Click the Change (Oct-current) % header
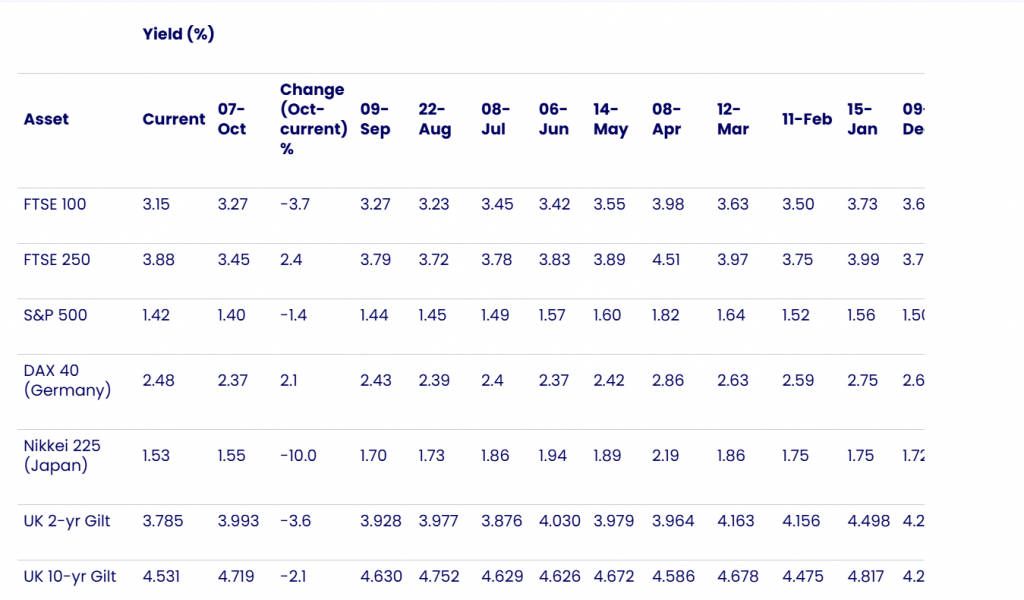Screen dimensions: 1024x600 [x=311, y=119]
